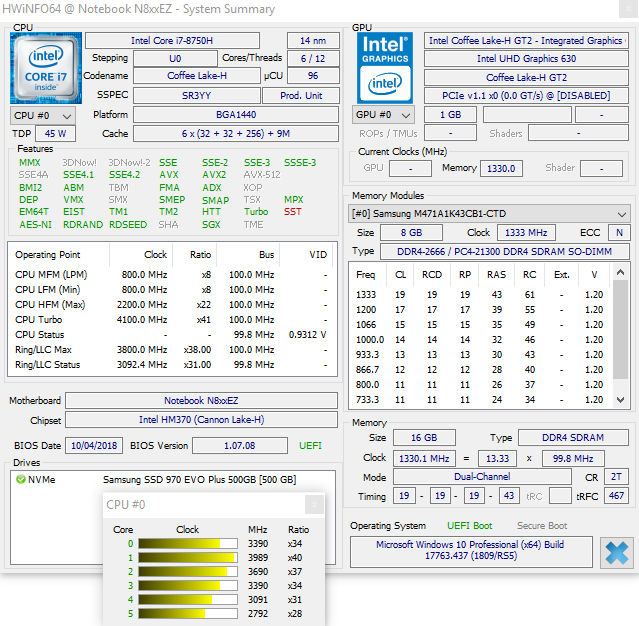Click the 1330.1 MHz memory clock field
Screen dimensions: 639x626
click(424, 458)
